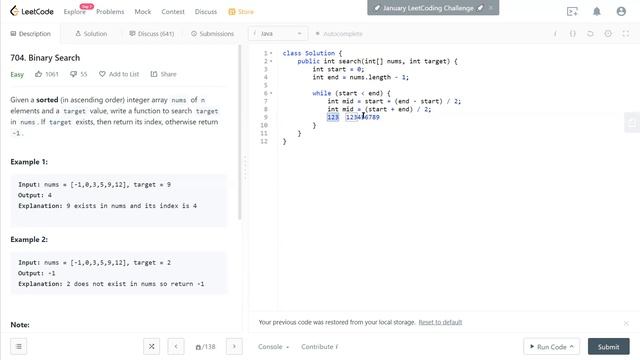Open the notifications bell
Screen dimensions: 640x360
coord(597,11)
